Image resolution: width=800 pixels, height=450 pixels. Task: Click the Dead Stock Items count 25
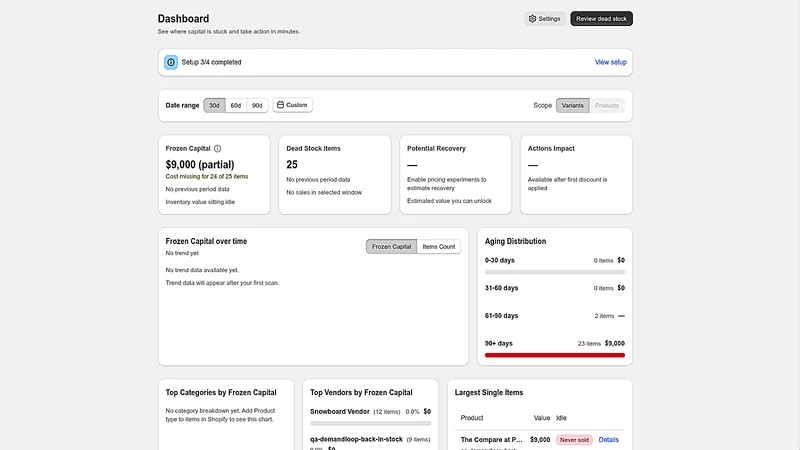[x=292, y=164]
